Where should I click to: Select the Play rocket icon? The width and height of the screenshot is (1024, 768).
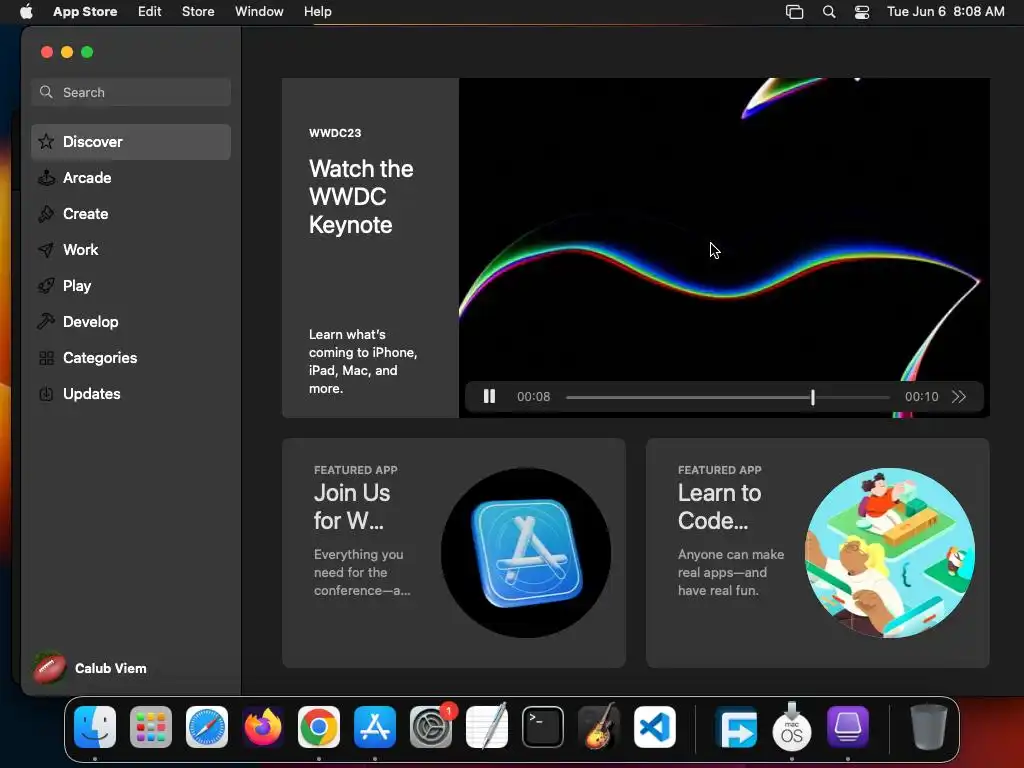click(x=46, y=285)
